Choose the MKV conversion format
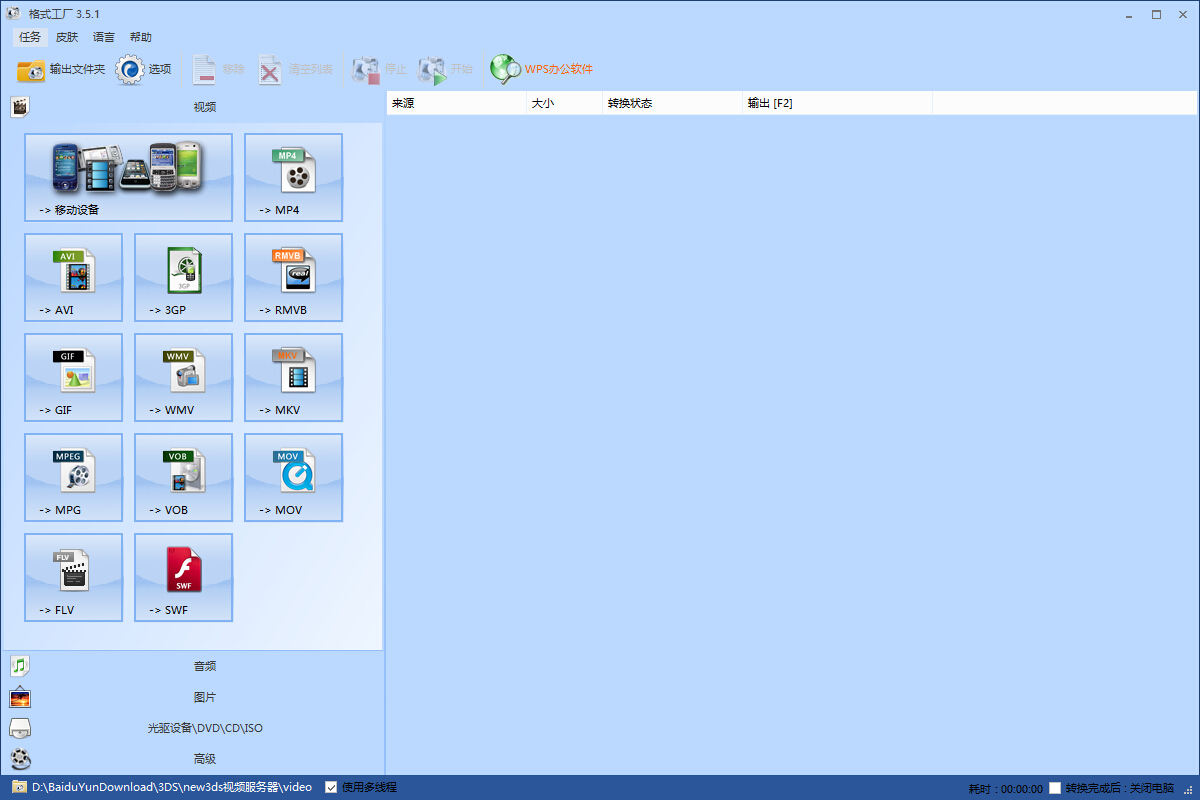The image size is (1200, 800). click(293, 377)
